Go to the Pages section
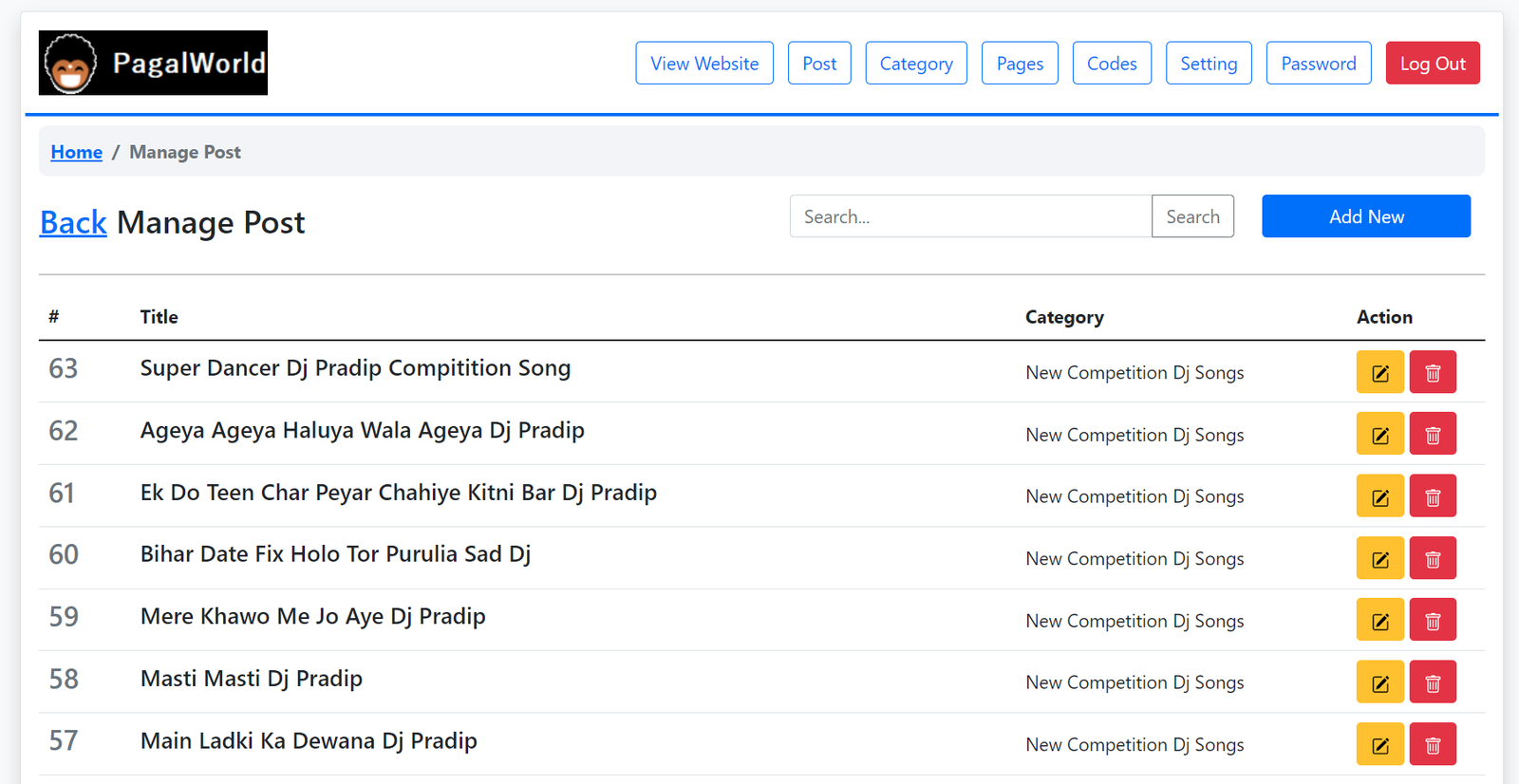This screenshot has width=1519, height=784. (x=1019, y=64)
